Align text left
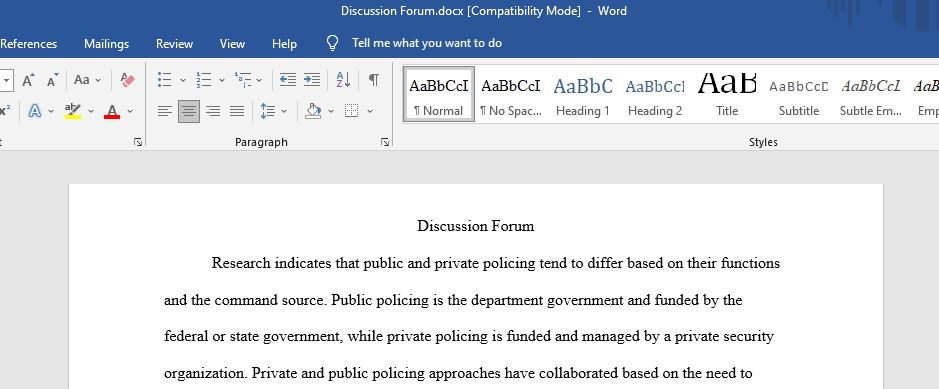 pos(165,111)
